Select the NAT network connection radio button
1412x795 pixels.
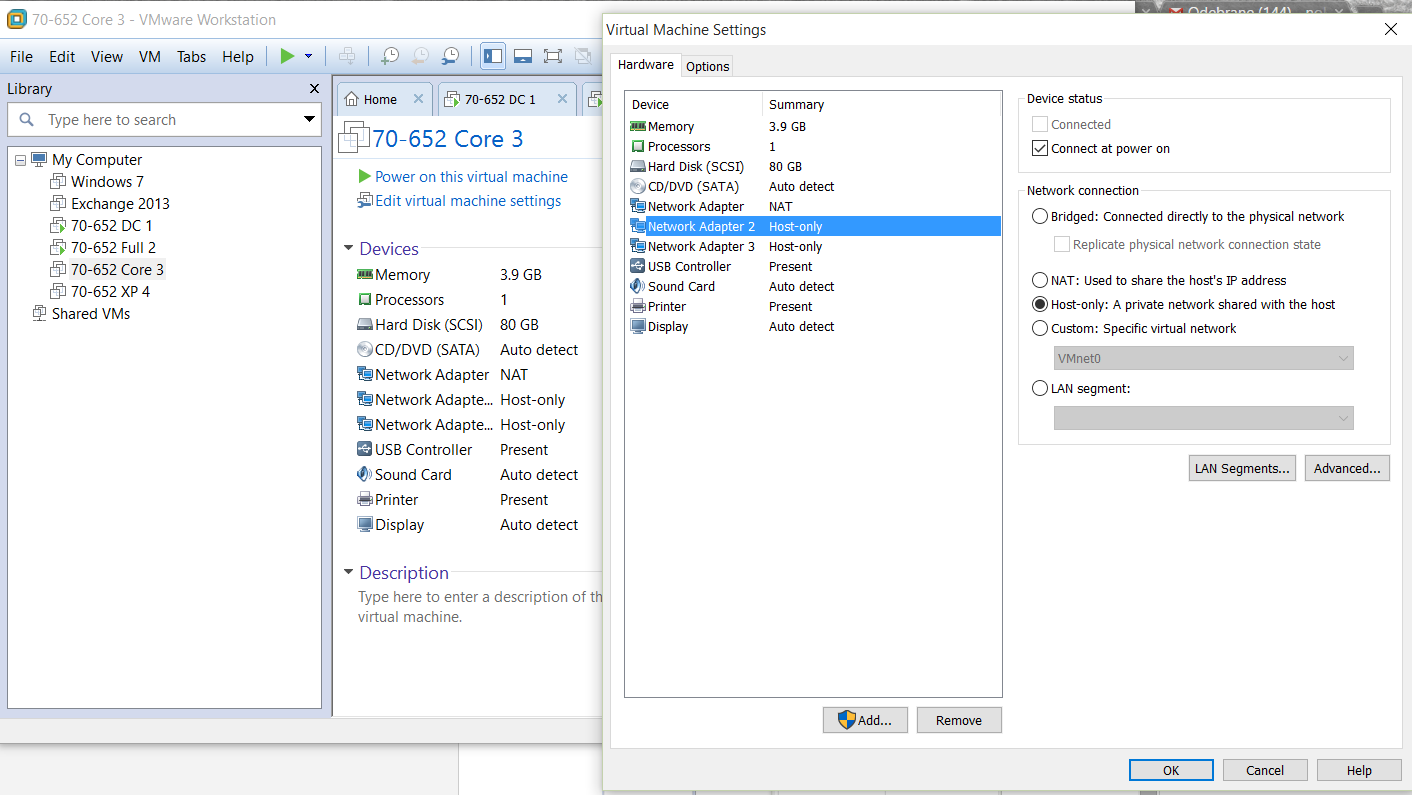(1040, 281)
